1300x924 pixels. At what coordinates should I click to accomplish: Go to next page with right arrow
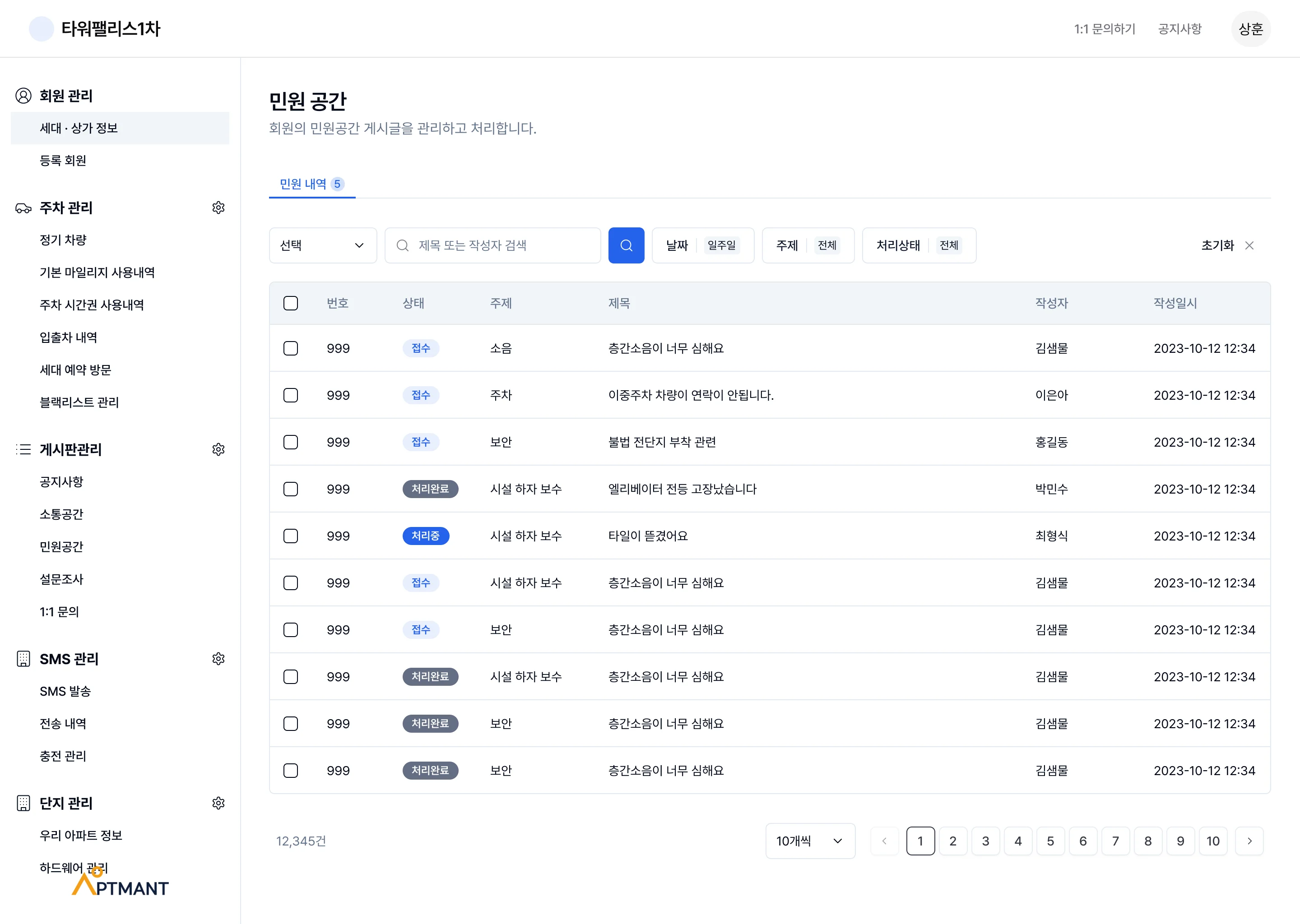coord(1249,841)
